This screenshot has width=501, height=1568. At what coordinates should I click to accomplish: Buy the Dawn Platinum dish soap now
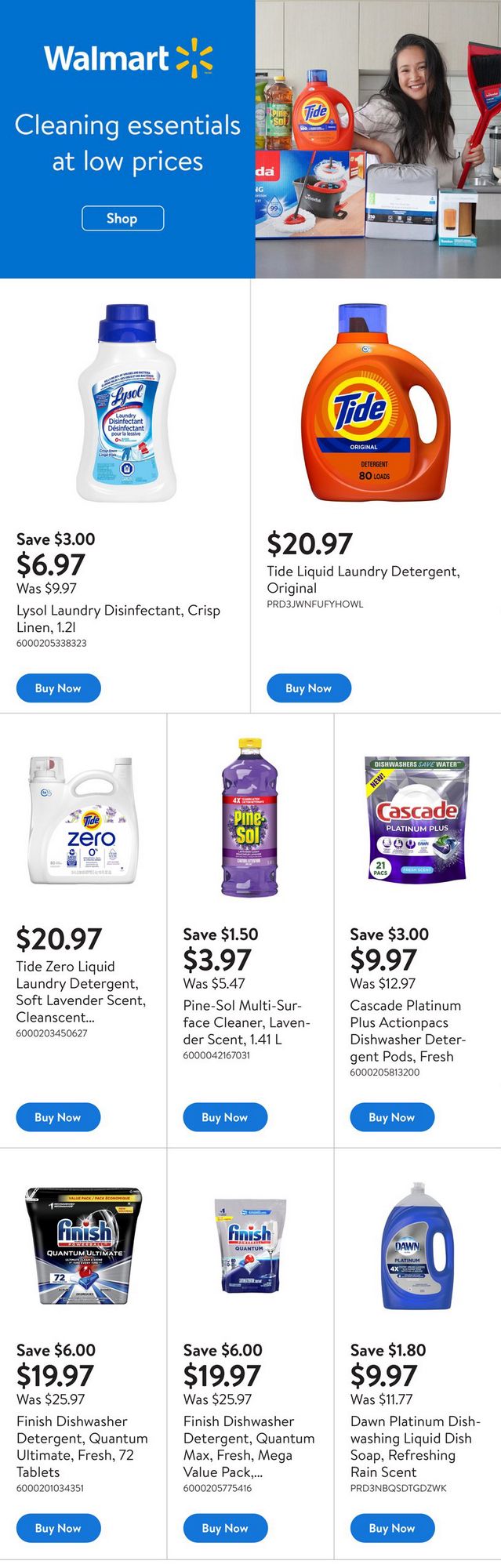tap(391, 1528)
